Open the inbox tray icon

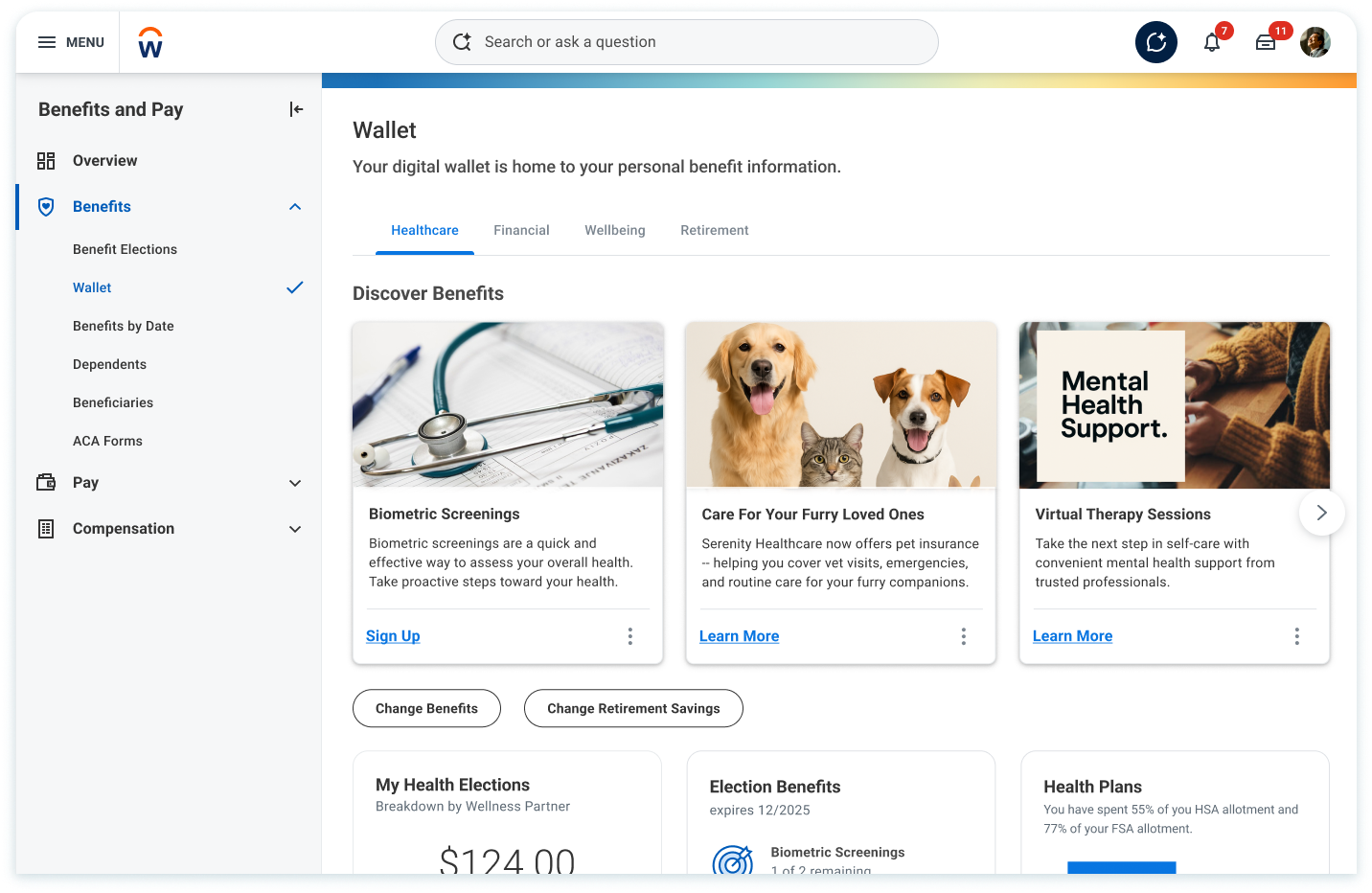(x=1266, y=42)
